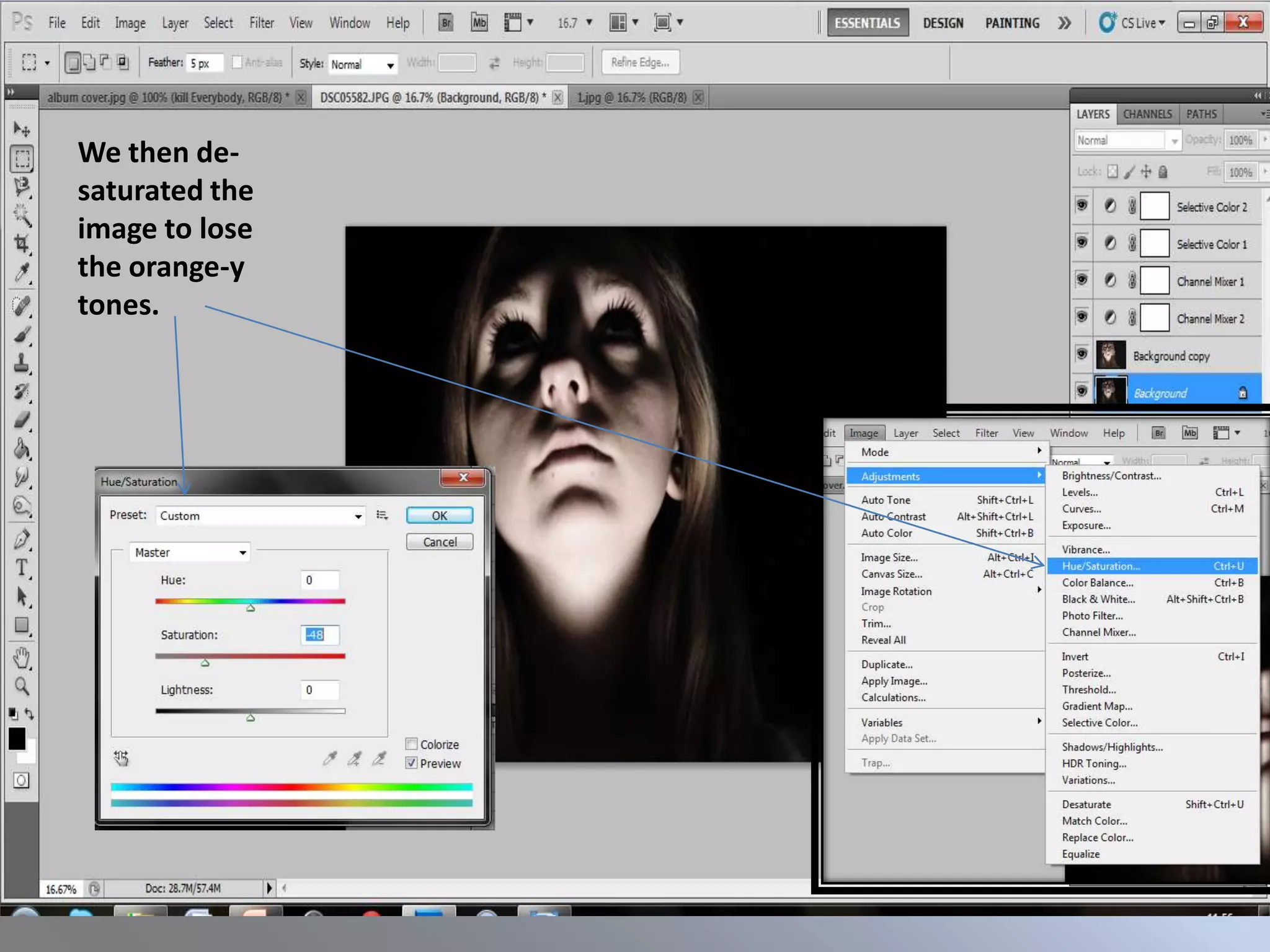The height and width of the screenshot is (952, 1270).
Task: Select the Hand tool
Action: tap(22, 658)
